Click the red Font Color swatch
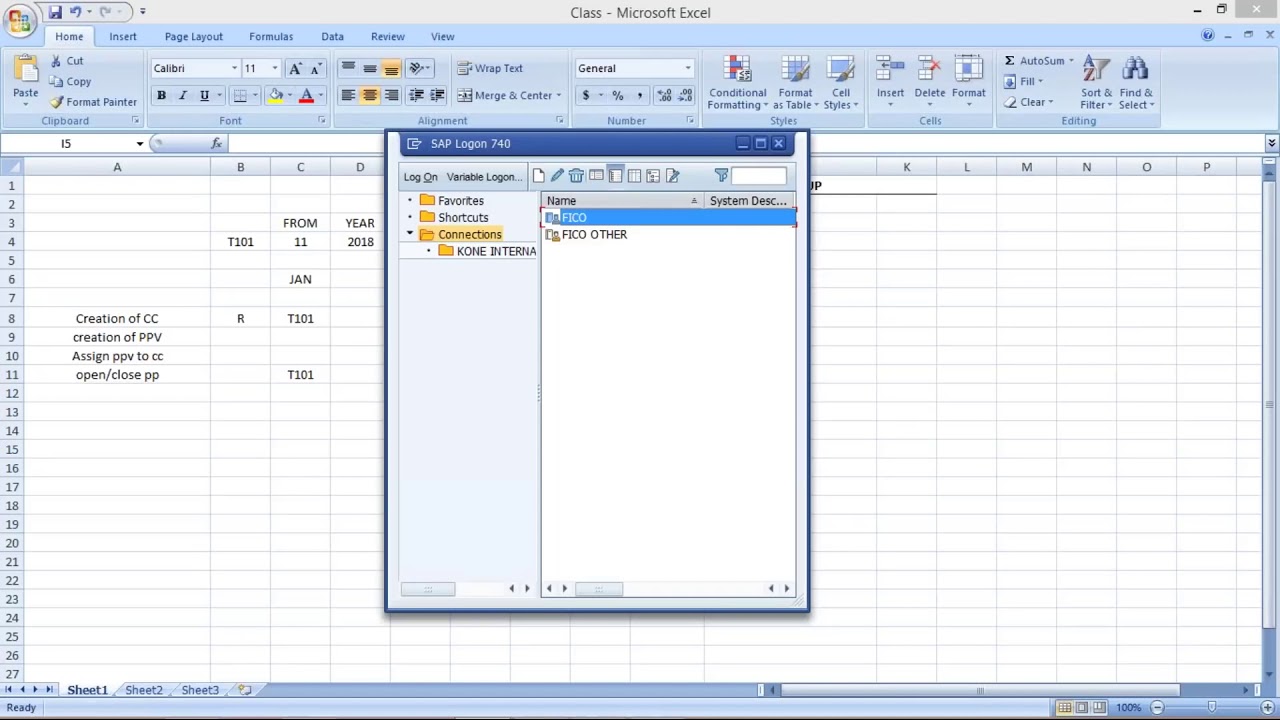This screenshot has width=1280, height=720. tap(307, 95)
